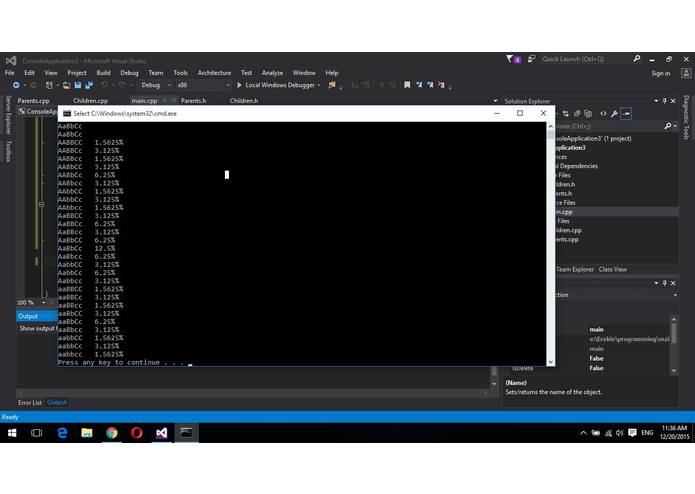
Task: Click Properties wrench icon in Solution Explorer
Action: [614, 114]
